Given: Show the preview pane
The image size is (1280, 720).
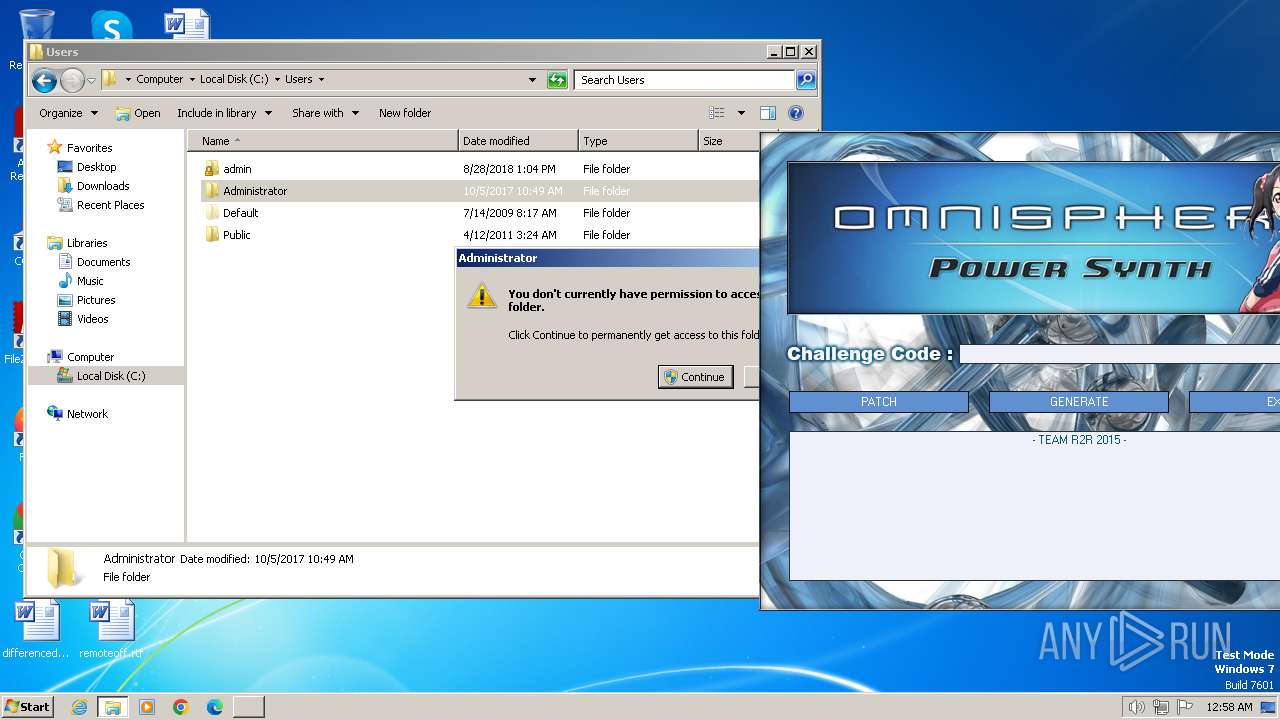Looking at the screenshot, I should coord(768,113).
